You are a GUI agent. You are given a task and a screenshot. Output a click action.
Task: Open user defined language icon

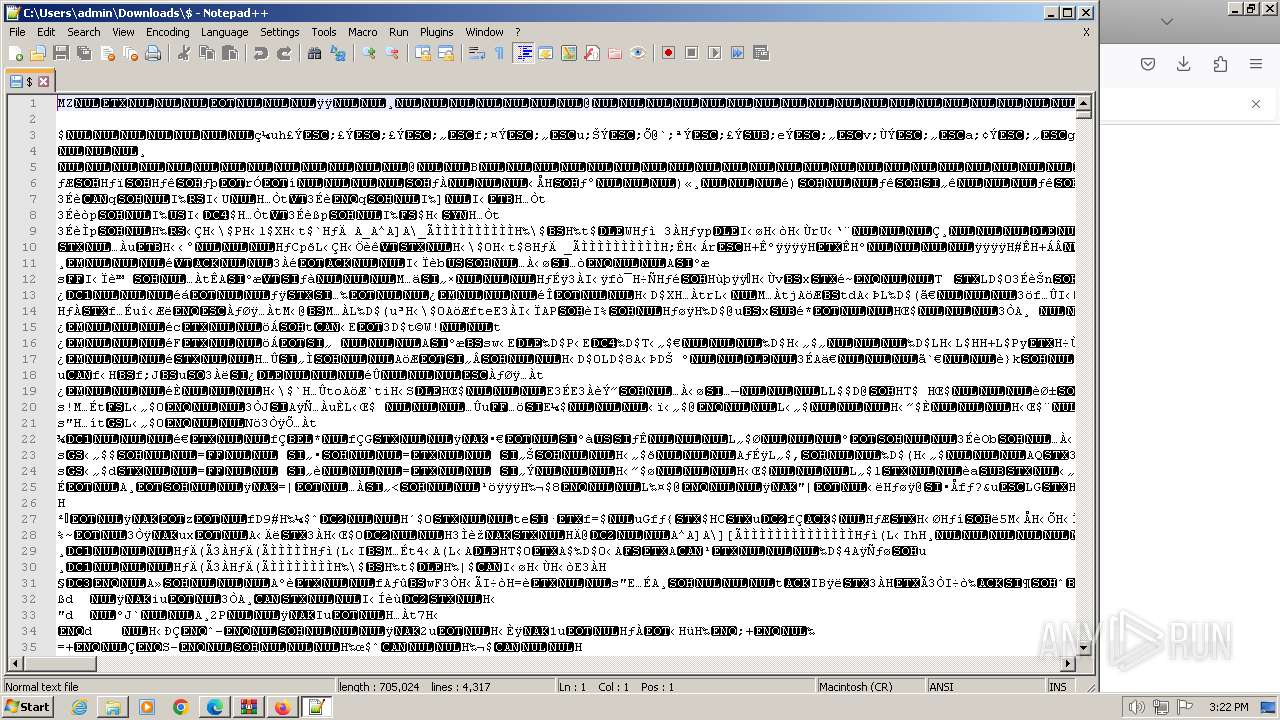coord(546,53)
